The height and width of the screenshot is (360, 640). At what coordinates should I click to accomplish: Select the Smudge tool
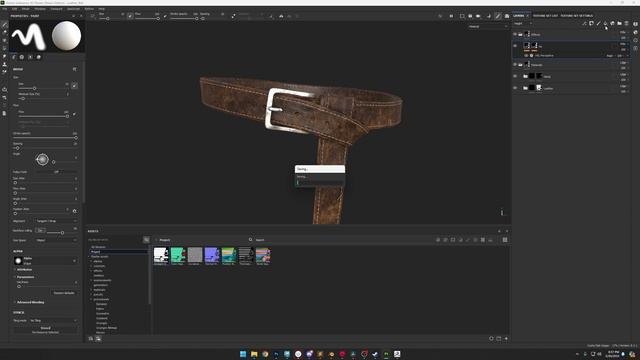[4, 56]
